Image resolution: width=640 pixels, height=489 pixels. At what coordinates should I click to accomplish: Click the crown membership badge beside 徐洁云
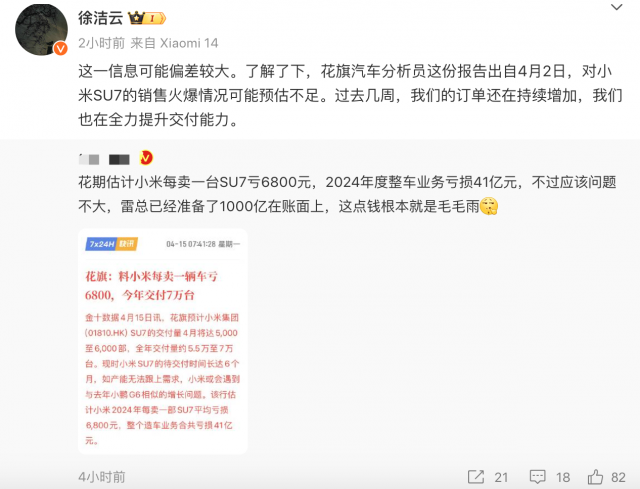click(x=147, y=18)
